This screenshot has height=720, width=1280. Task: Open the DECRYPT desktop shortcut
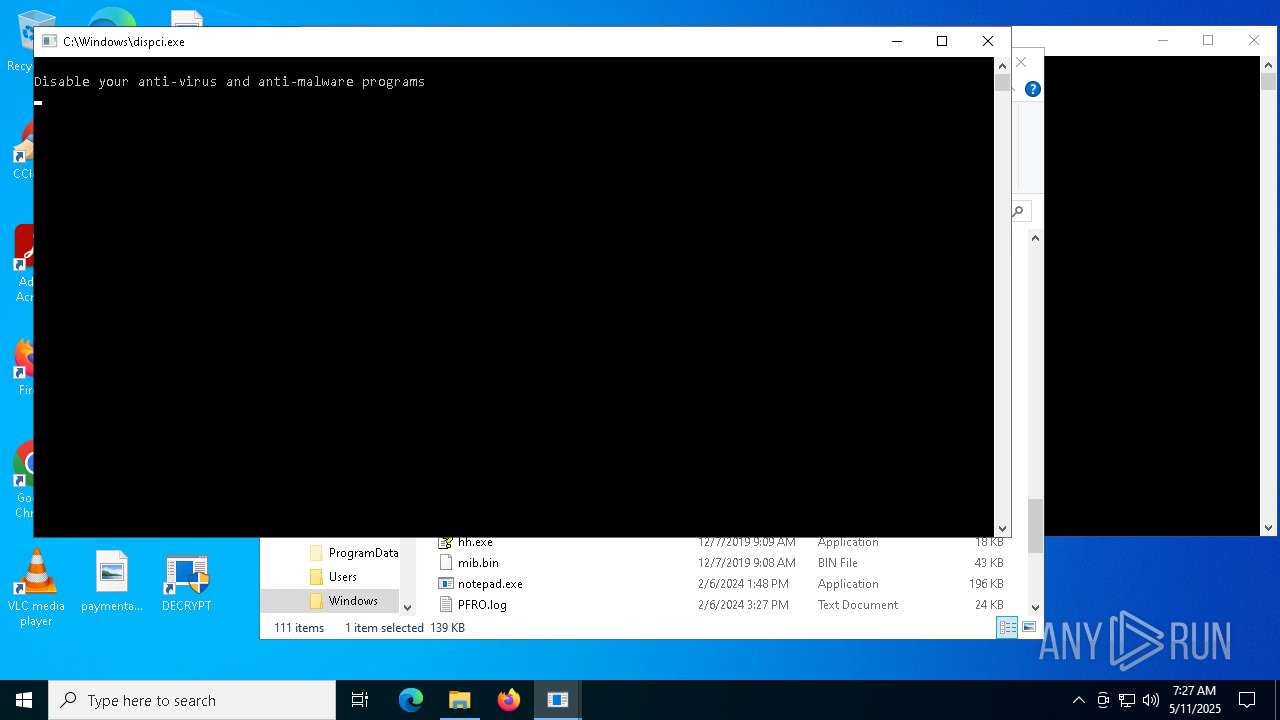186,582
